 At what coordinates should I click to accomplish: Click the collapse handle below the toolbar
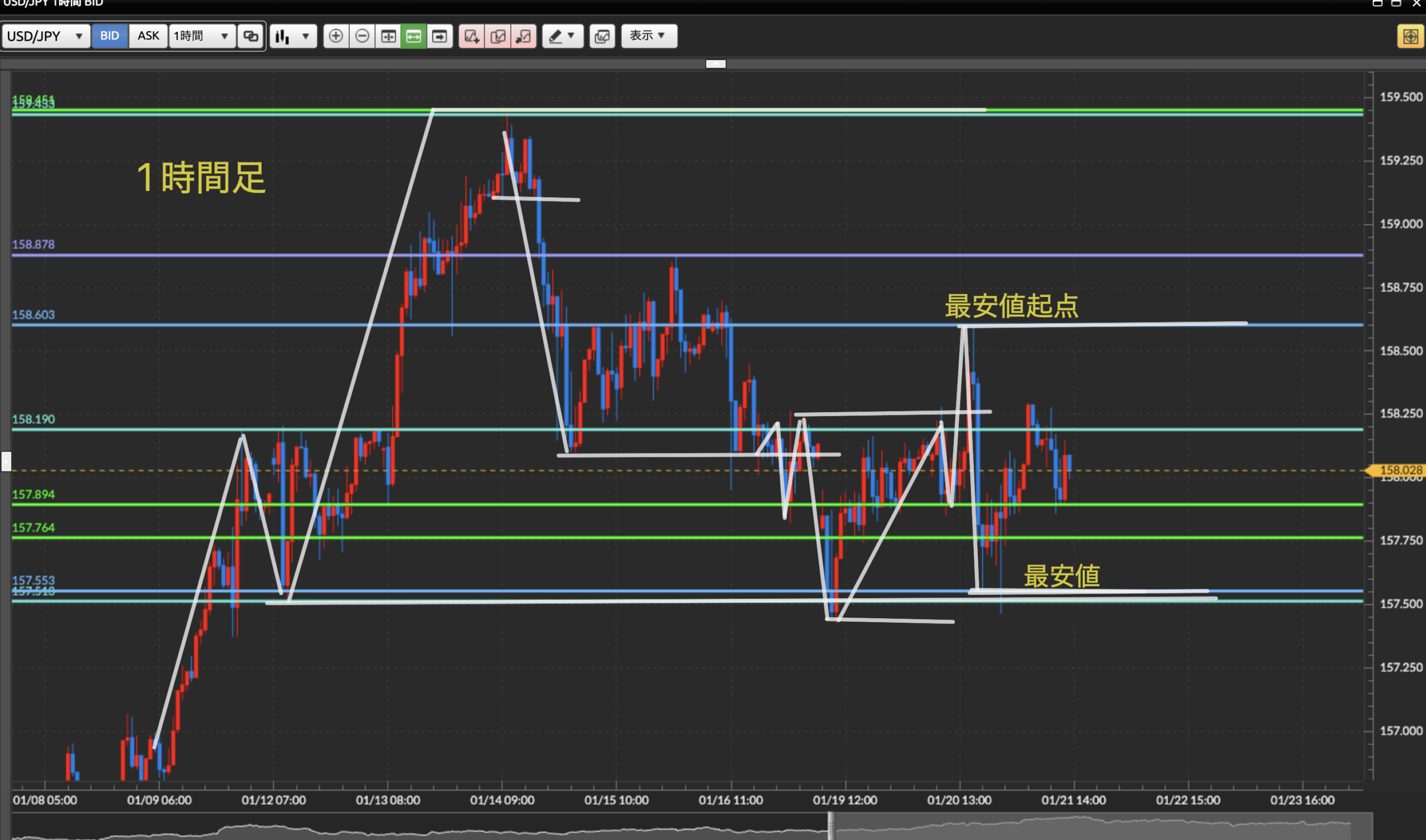(x=715, y=64)
